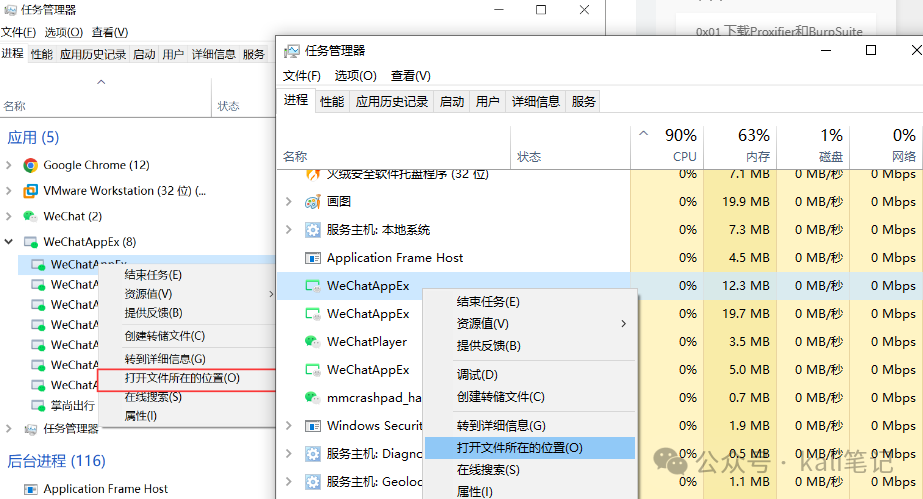
Task: Open 资源值(V) submenu in front context menu
Action: click(x=530, y=324)
